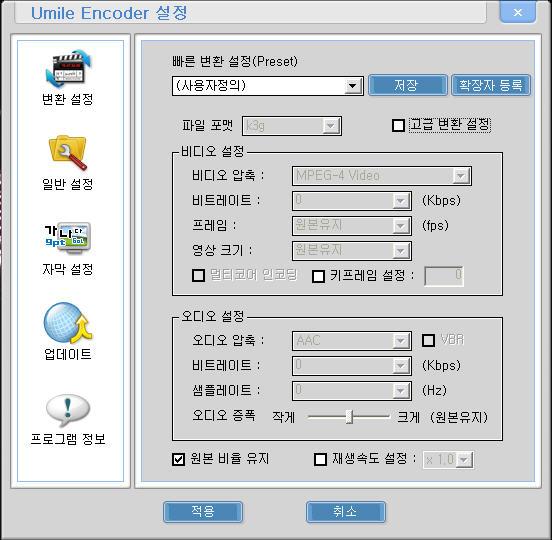The height and width of the screenshot is (540, 552).
Task: Toggle the 멀티코어 인코딩 checkbox
Action: click(199, 276)
